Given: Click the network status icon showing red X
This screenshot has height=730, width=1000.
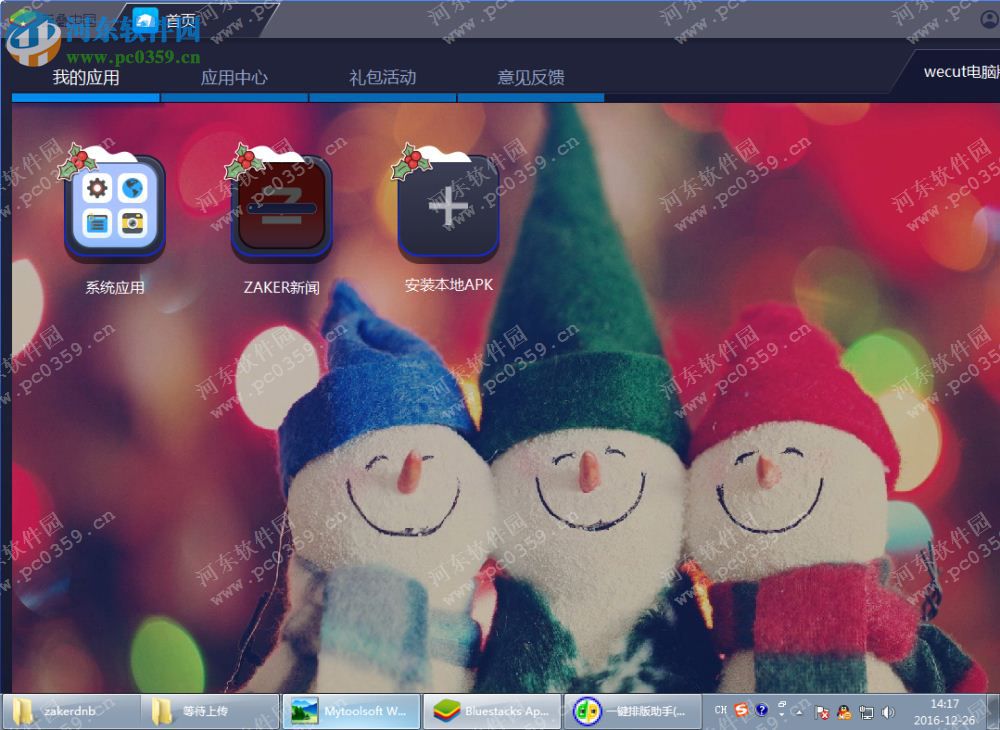Looking at the screenshot, I should click(823, 712).
